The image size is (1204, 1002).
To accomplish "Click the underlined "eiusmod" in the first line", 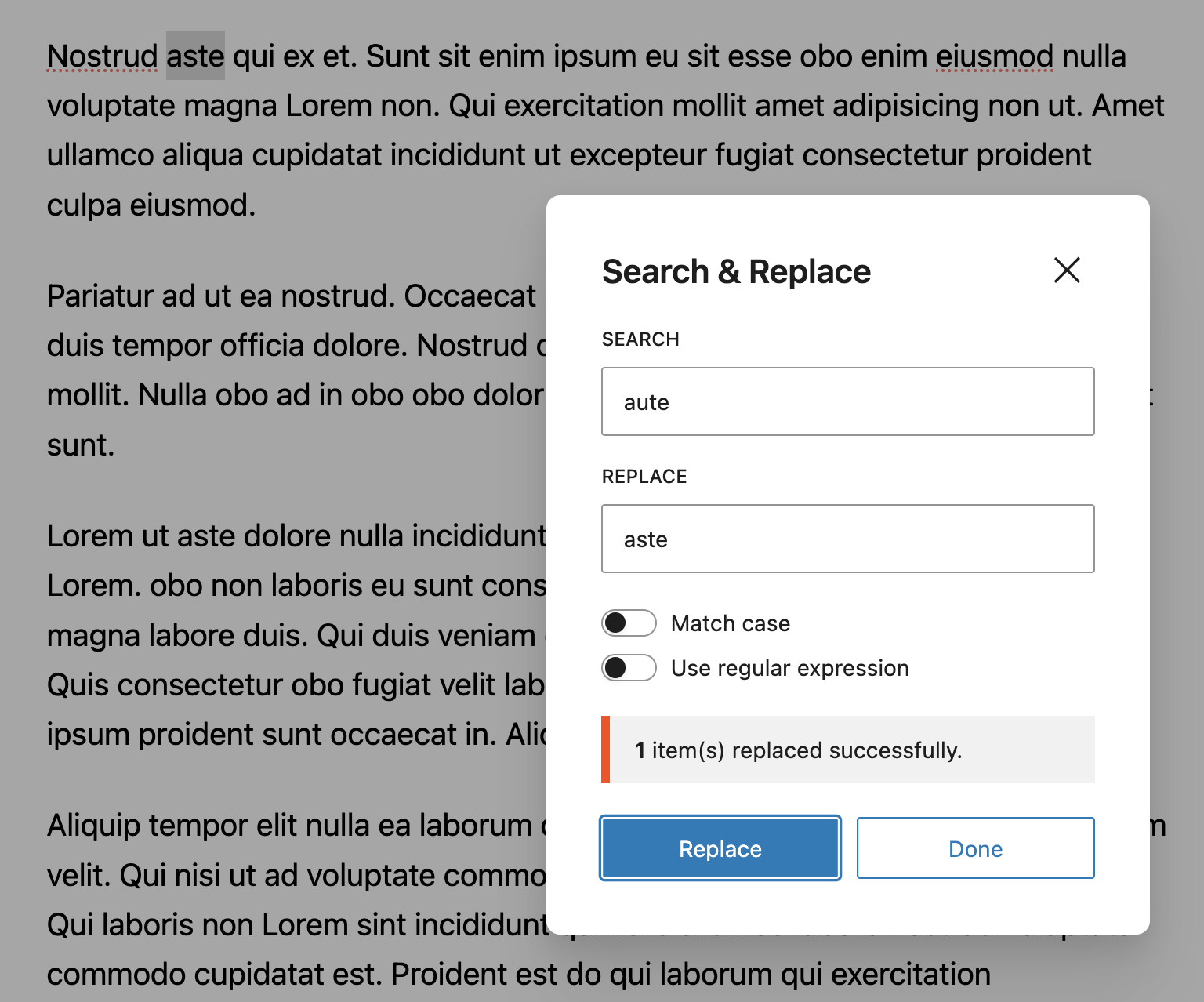I will click(x=994, y=56).
